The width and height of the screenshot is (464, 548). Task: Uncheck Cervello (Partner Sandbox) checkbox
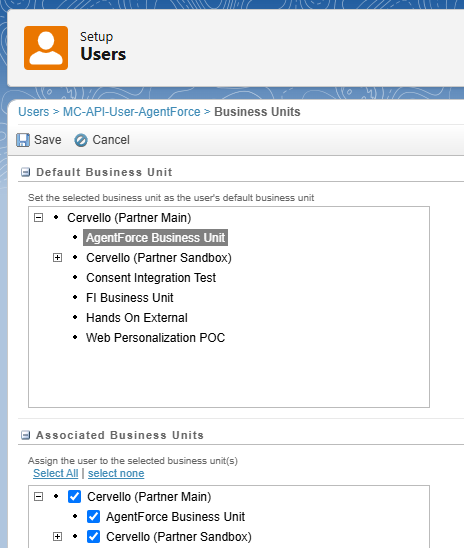tap(93, 537)
